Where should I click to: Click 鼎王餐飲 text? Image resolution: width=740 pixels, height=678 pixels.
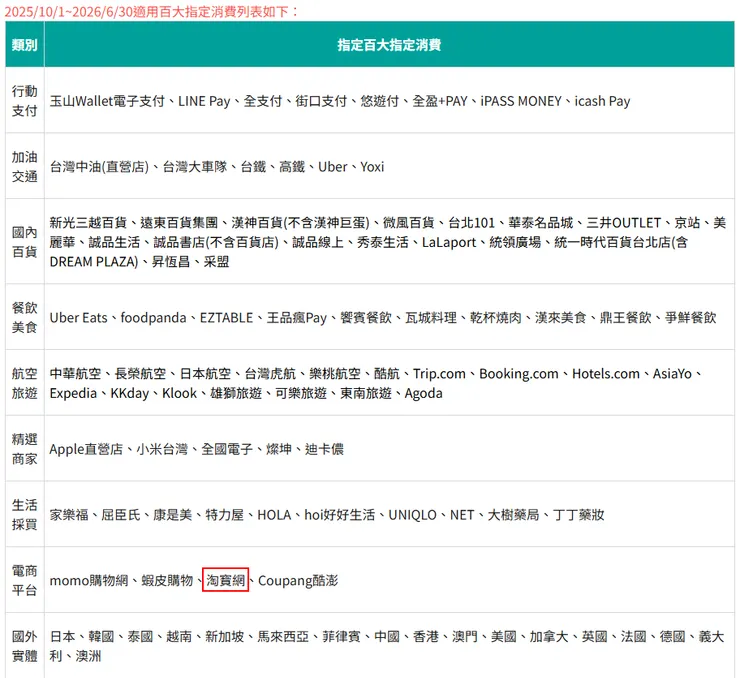(x=625, y=318)
